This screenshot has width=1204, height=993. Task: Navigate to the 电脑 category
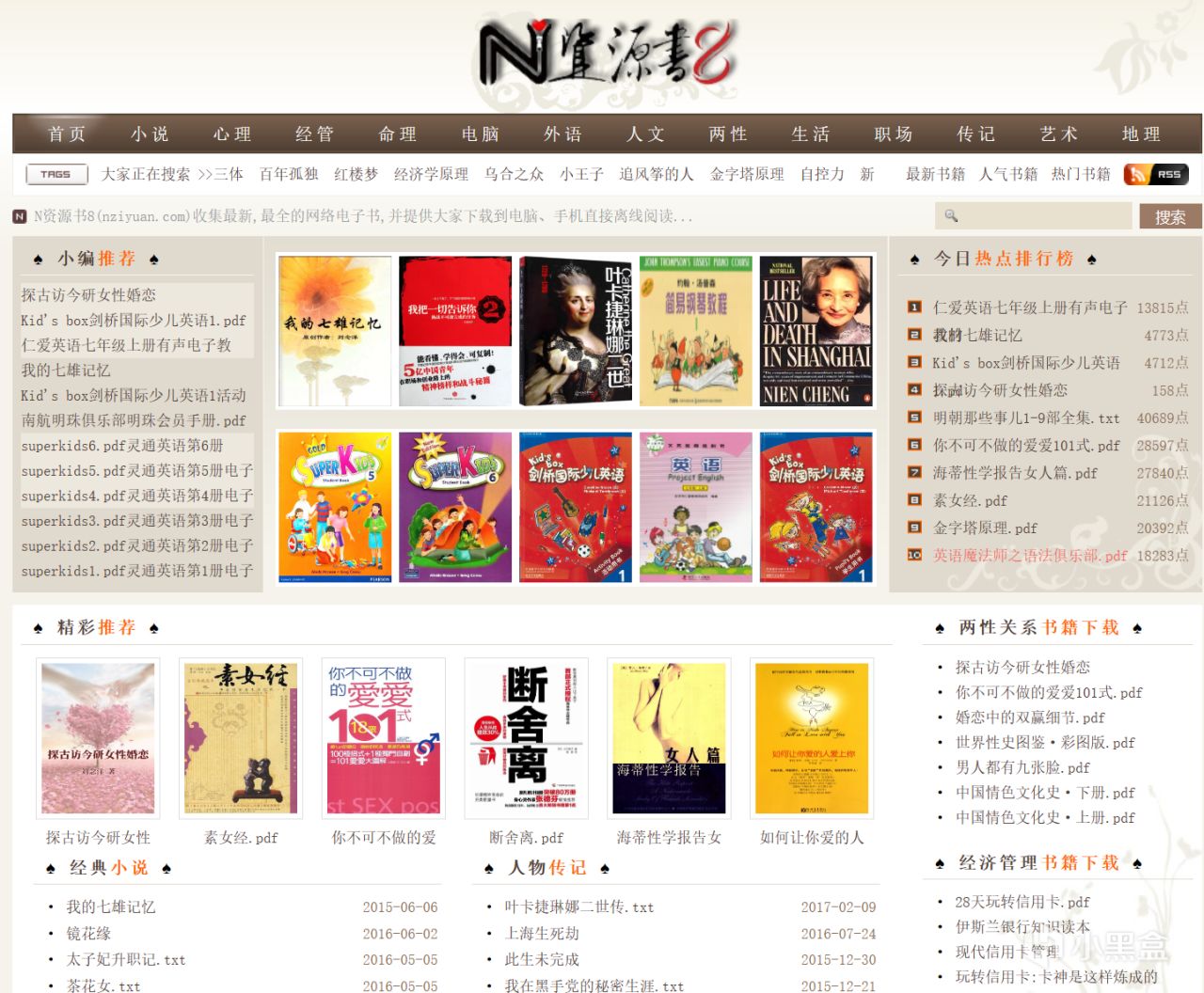(x=481, y=134)
